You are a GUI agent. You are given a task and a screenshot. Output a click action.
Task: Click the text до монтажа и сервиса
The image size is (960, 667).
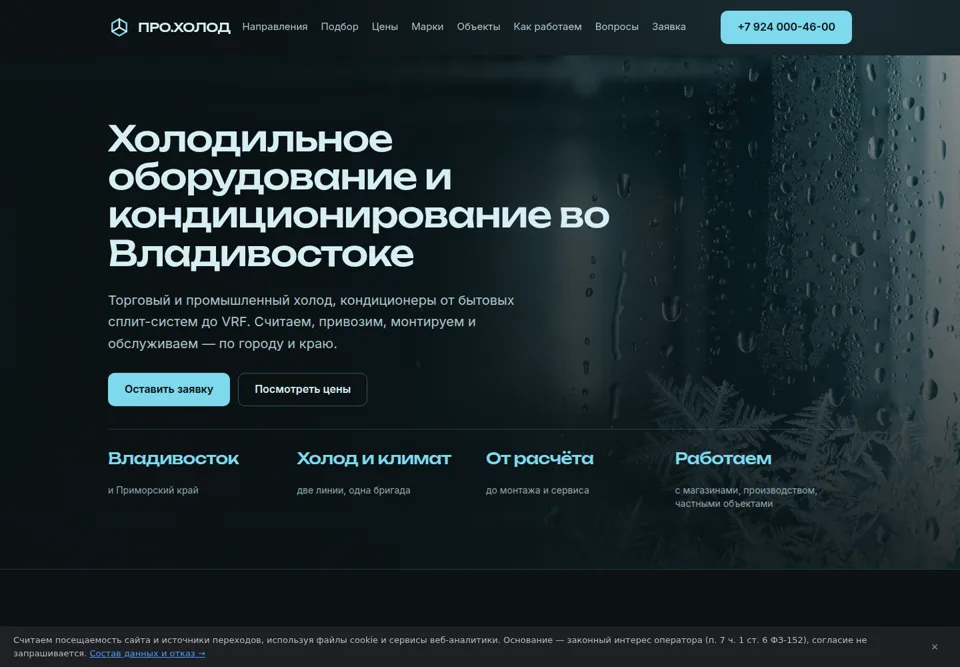(537, 490)
